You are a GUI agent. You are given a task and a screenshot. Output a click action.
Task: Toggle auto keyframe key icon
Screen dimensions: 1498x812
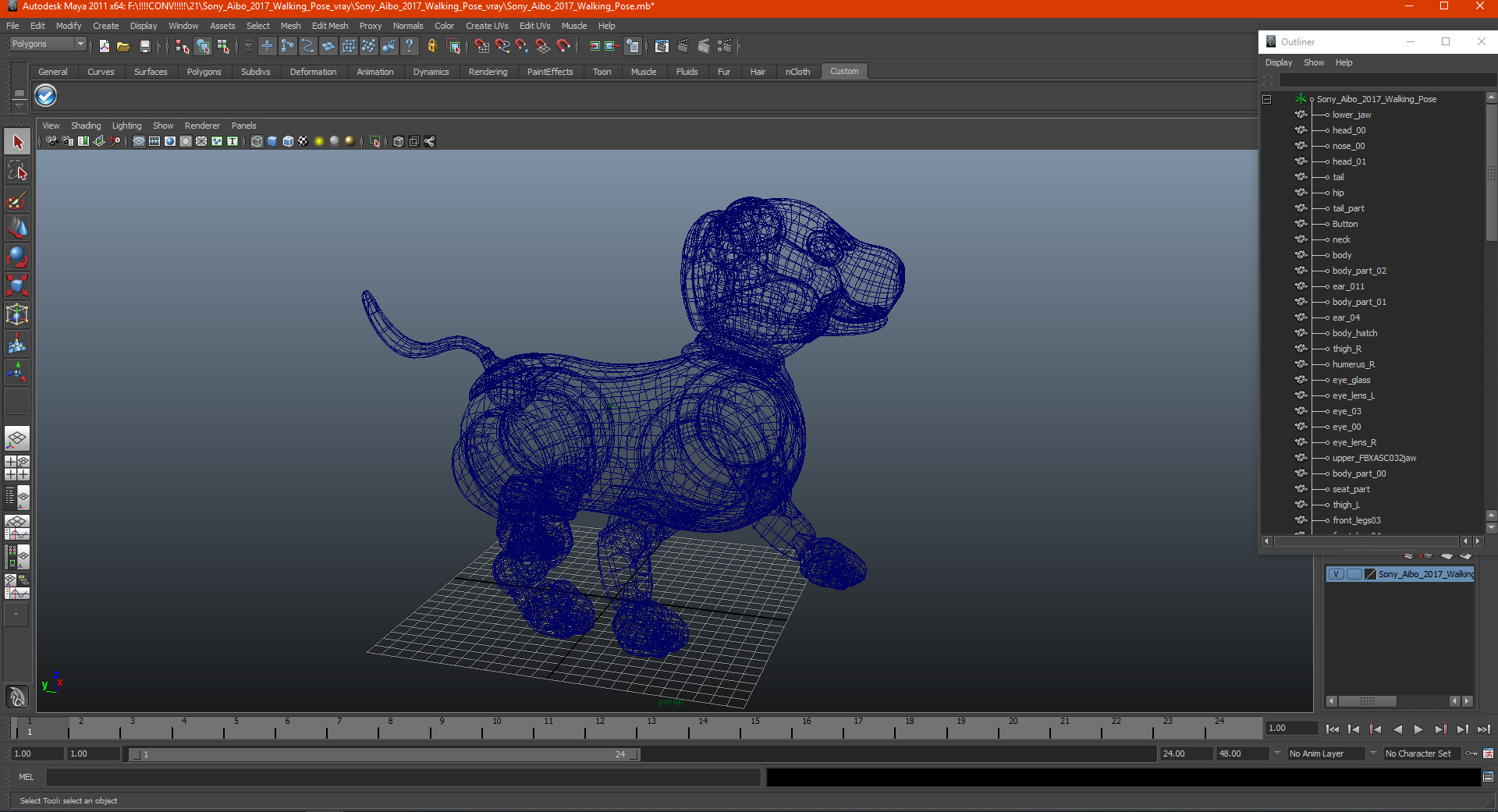click(x=1471, y=753)
